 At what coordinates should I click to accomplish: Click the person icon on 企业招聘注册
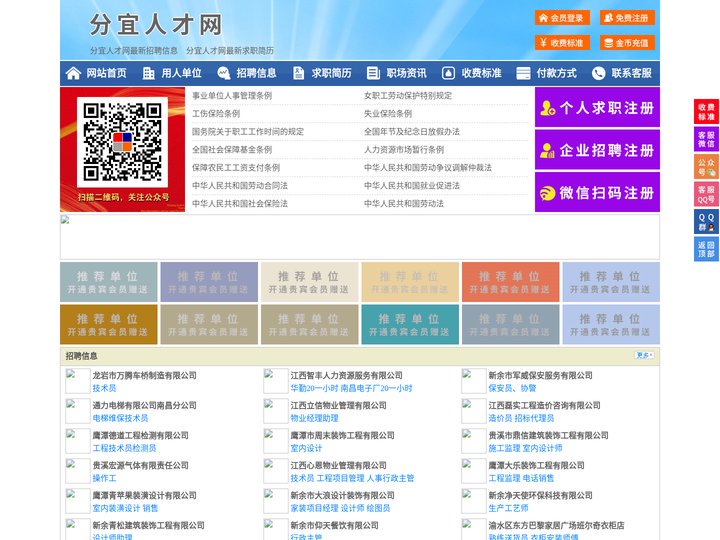pyautogui.click(x=547, y=150)
